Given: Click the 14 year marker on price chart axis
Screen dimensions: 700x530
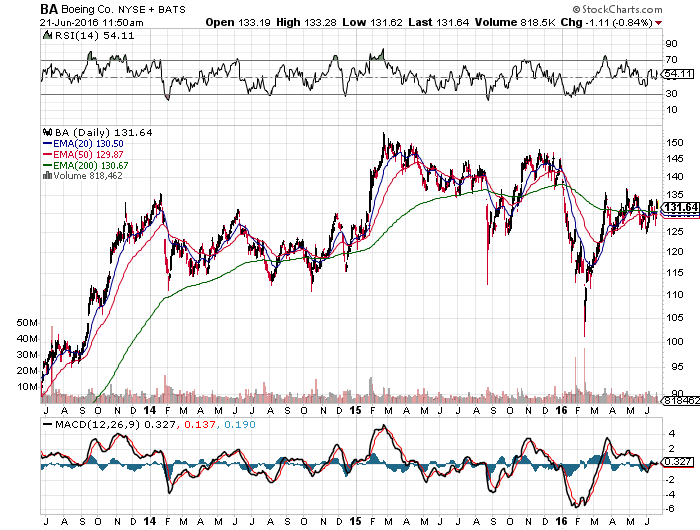Looking at the screenshot, I should 150,410.
